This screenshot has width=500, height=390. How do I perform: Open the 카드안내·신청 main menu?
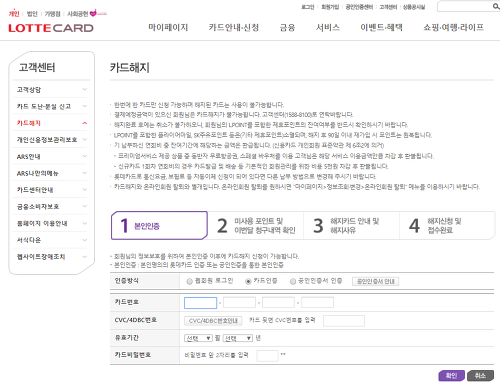click(x=234, y=27)
